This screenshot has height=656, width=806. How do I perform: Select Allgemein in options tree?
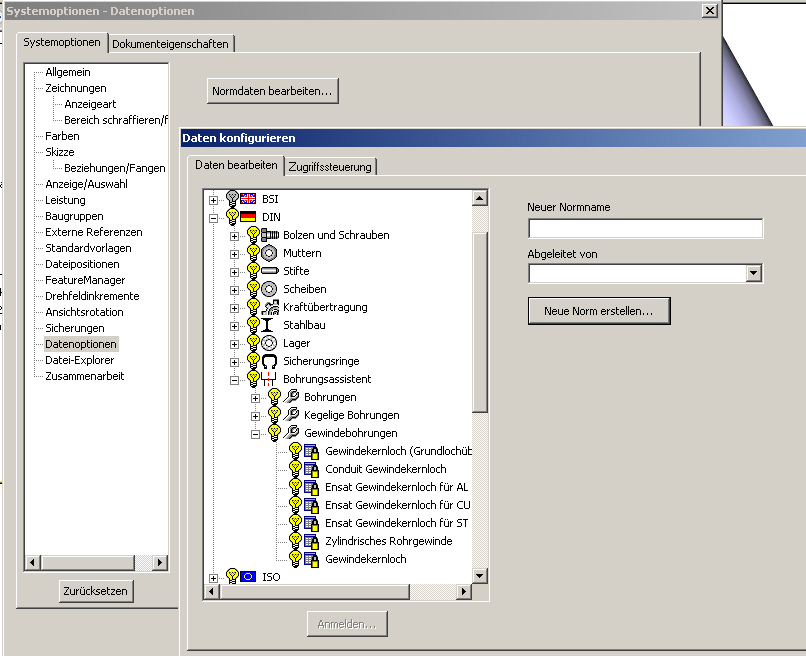coord(68,72)
